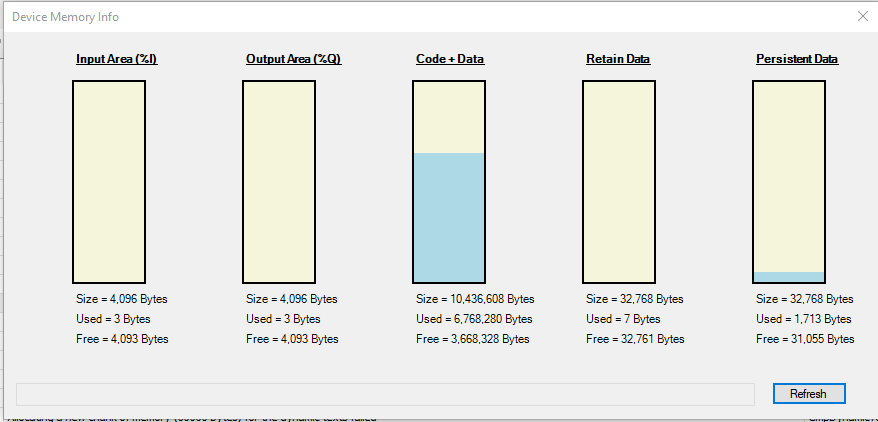Click the blue used portion of Code + Data bar
Screen dimensions: 878x422
click(449, 217)
